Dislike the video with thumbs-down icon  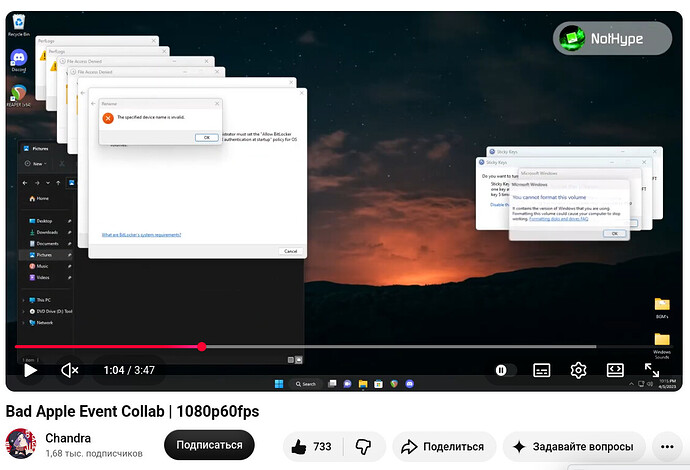[363, 447]
